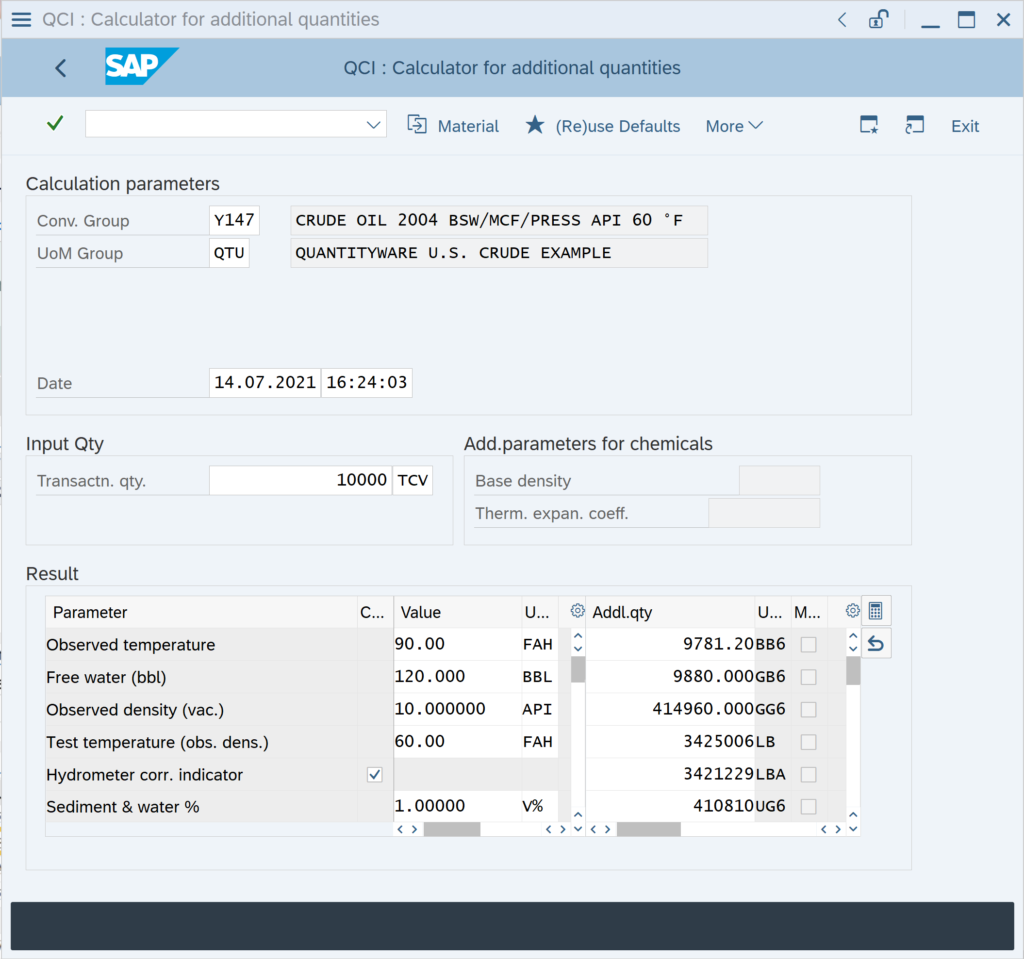Screen dimensions: 1024x959
Task: Click Observed density value 10.000000
Action: [x=457, y=709]
